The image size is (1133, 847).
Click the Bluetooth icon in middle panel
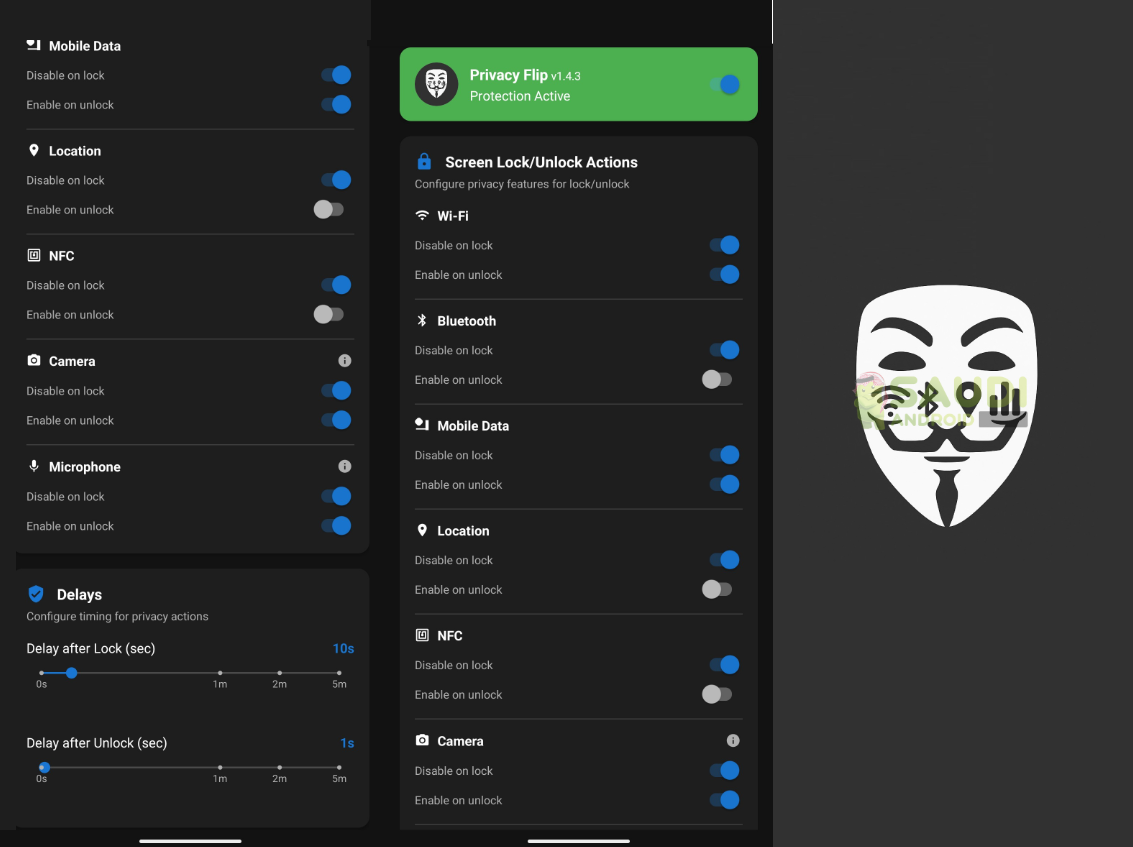(422, 320)
